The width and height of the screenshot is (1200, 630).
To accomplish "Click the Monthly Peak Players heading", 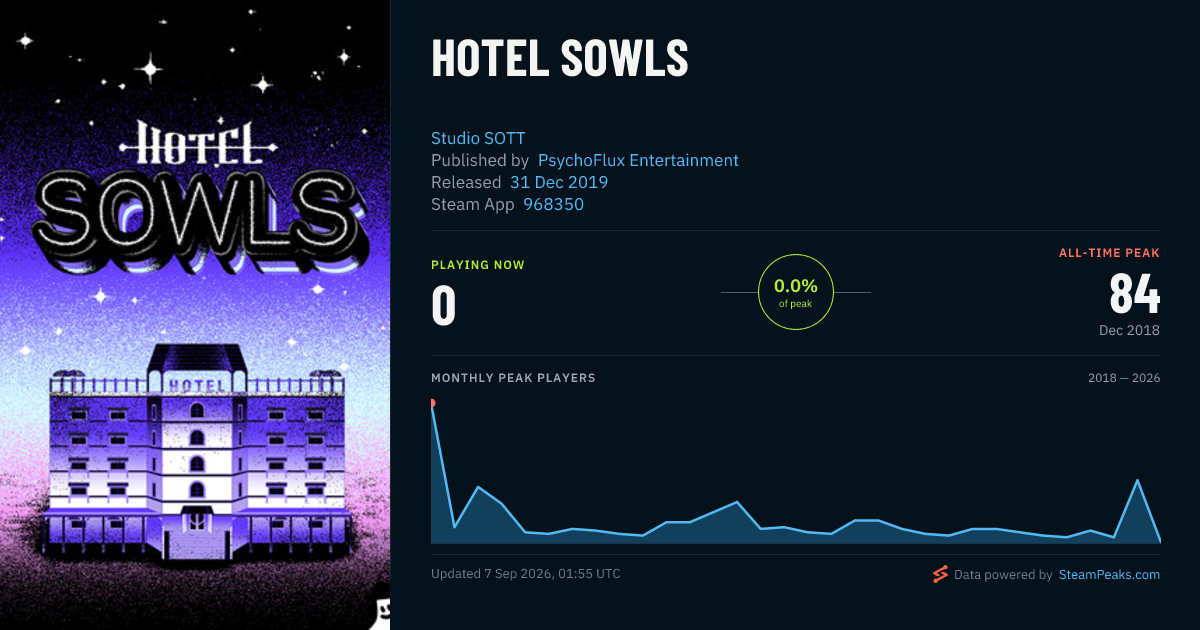I will [x=513, y=378].
